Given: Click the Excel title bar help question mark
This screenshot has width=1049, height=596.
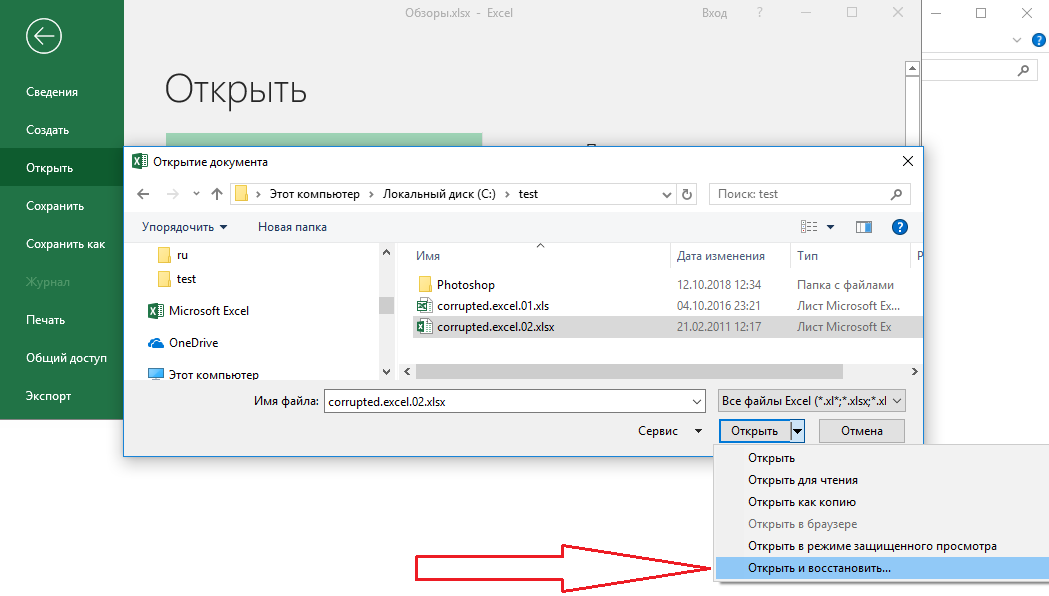Looking at the screenshot, I should [759, 13].
